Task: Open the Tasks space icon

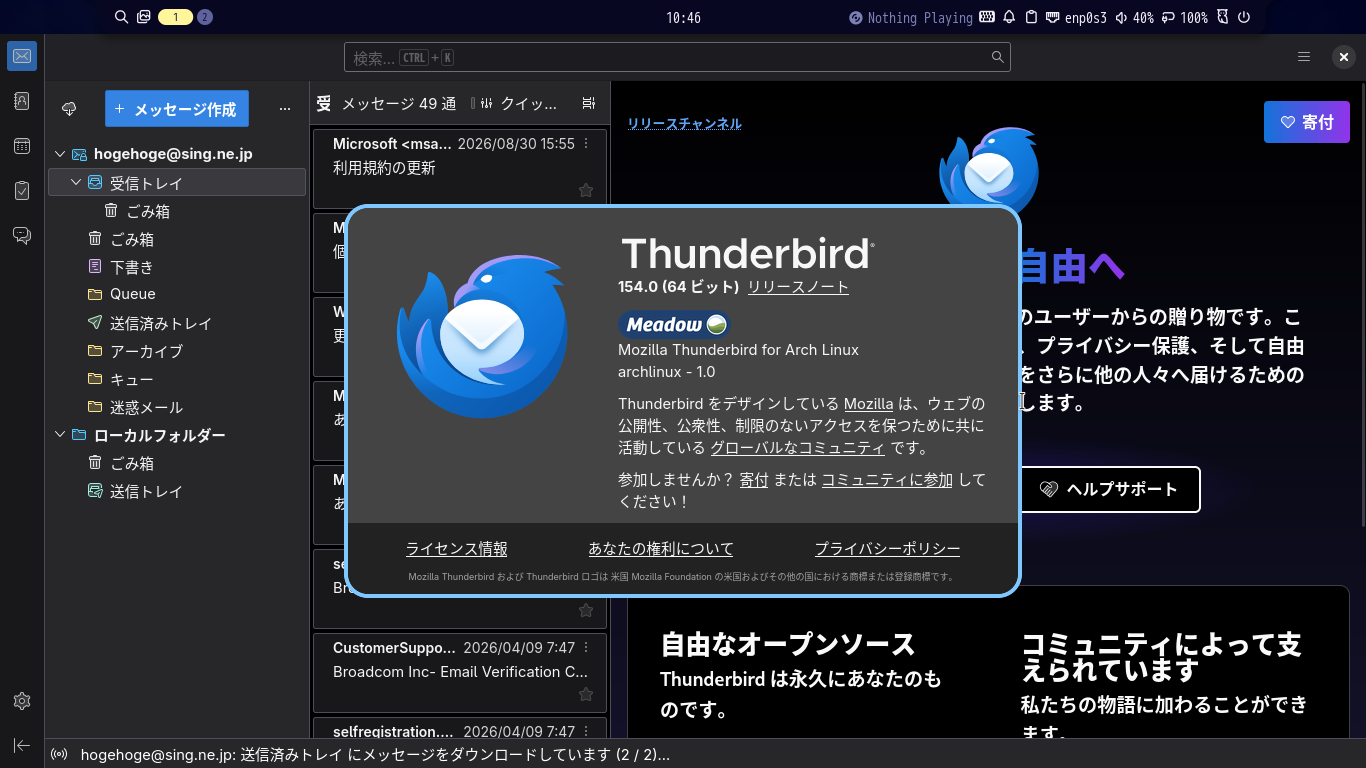Action: click(x=22, y=190)
